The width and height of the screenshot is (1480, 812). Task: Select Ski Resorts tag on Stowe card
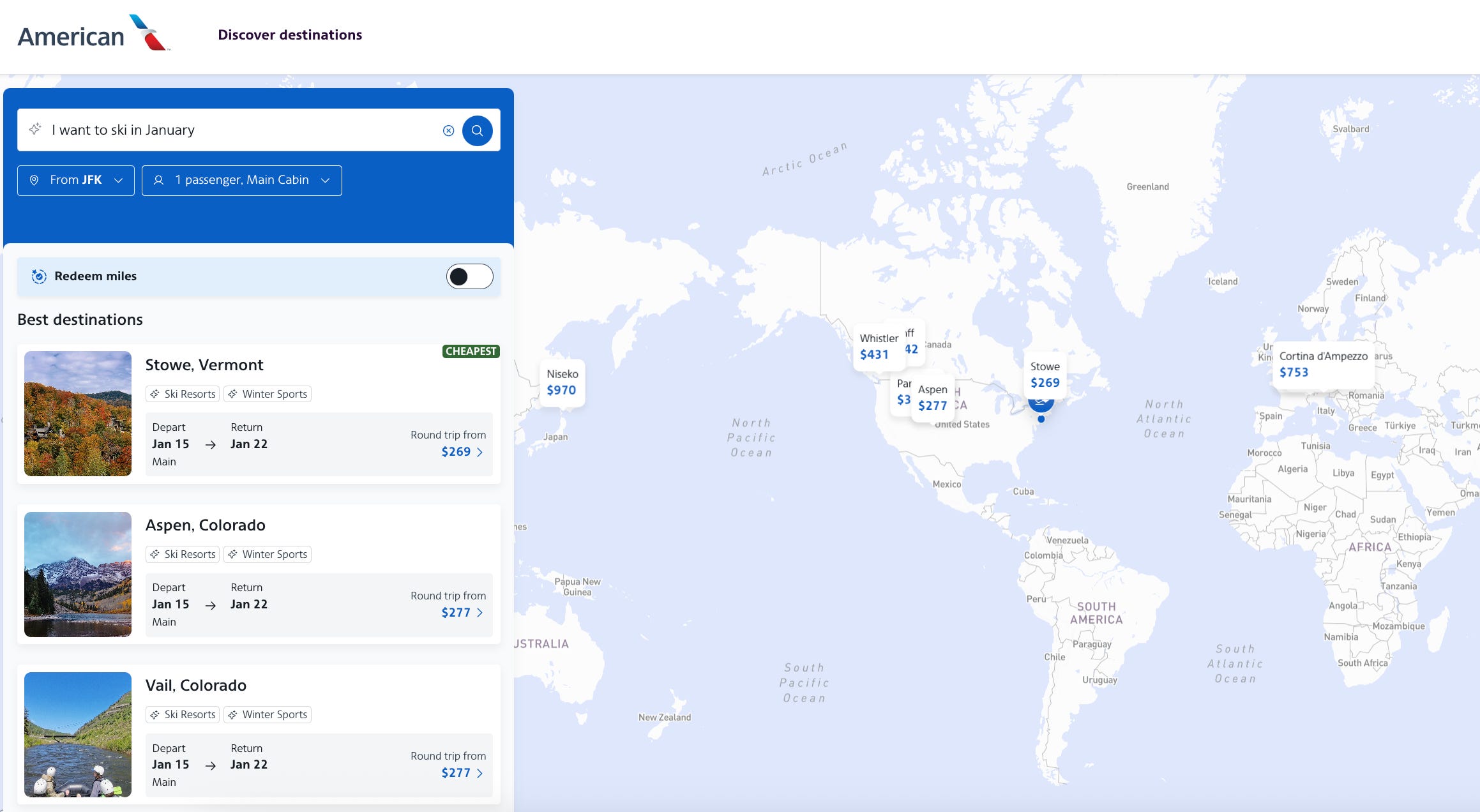point(183,394)
